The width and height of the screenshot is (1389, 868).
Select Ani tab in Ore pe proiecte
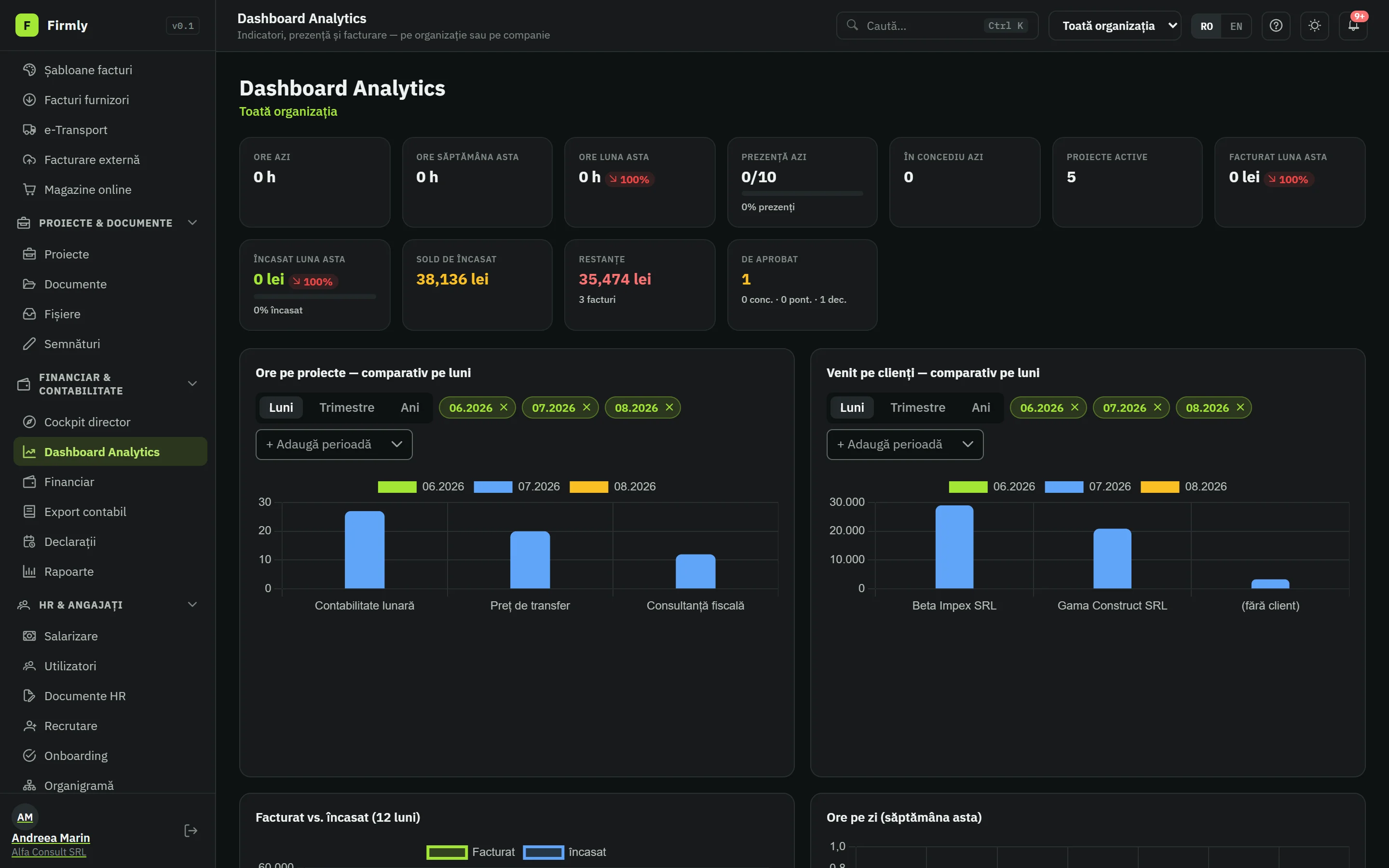tap(410, 407)
